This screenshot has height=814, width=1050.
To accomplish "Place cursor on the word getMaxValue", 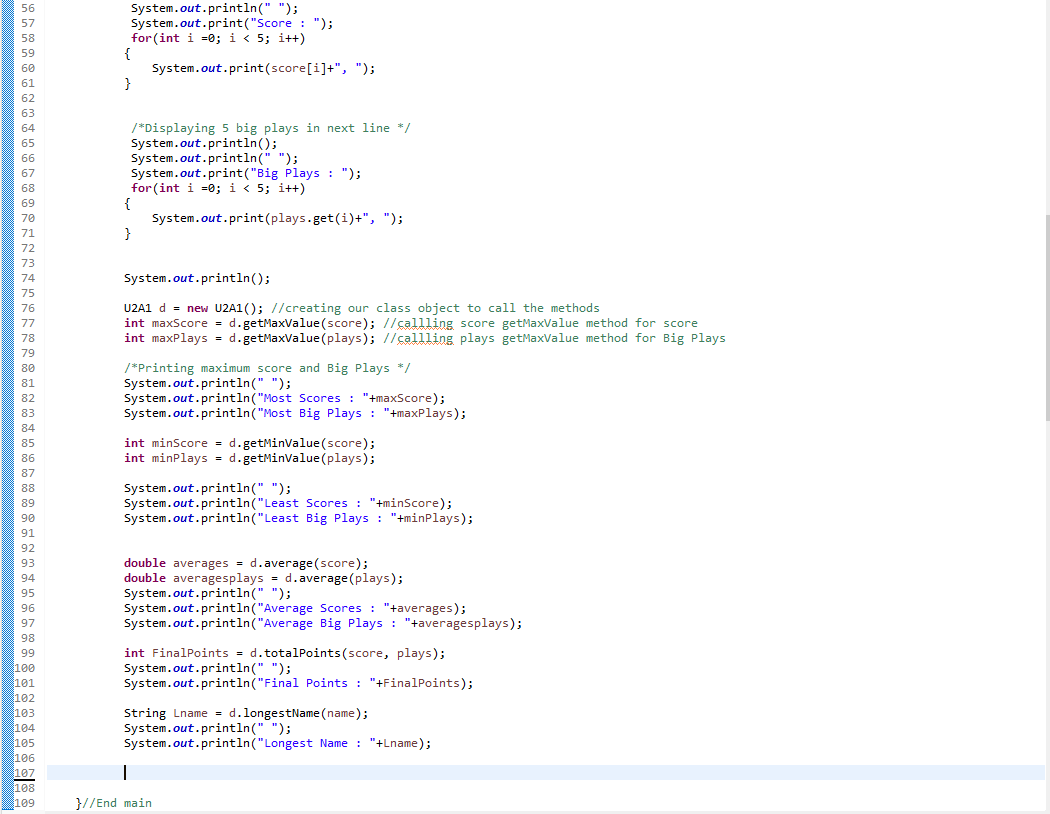I will tap(282, 322).
